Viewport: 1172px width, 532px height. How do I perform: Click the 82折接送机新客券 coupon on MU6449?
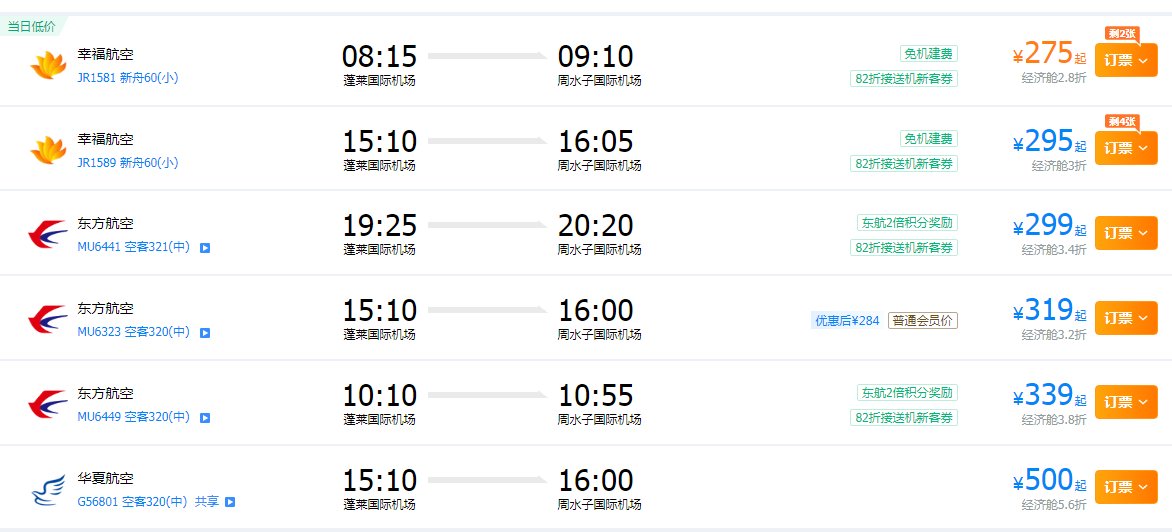click(904, 417)
